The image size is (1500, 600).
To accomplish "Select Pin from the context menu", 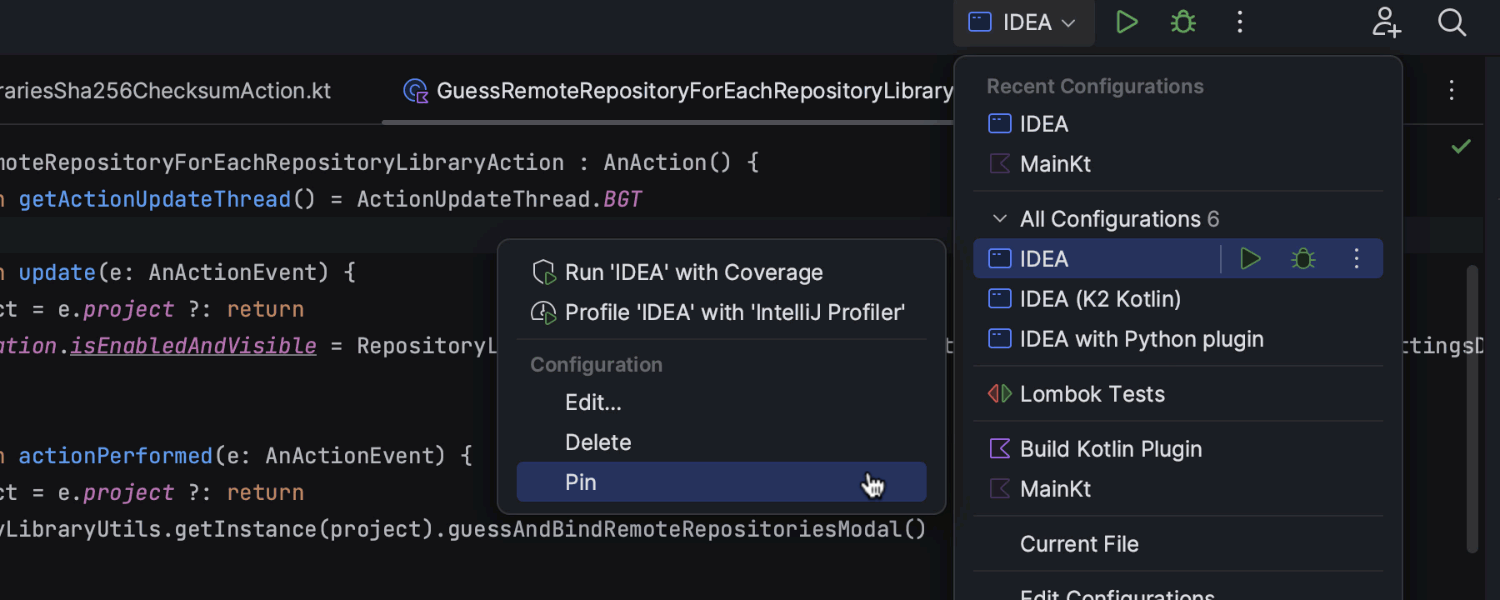I will tap(581, 482).
